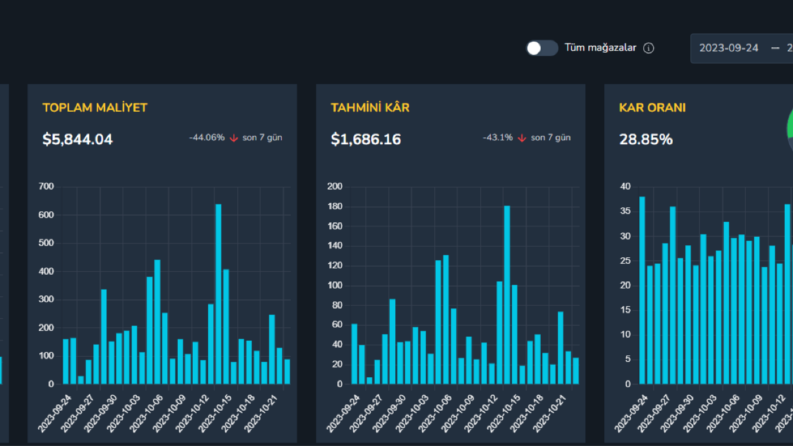Click the $1,686.16 estimated profit value
The height and width of the screenshot is (446, 793).
[366, 140]
